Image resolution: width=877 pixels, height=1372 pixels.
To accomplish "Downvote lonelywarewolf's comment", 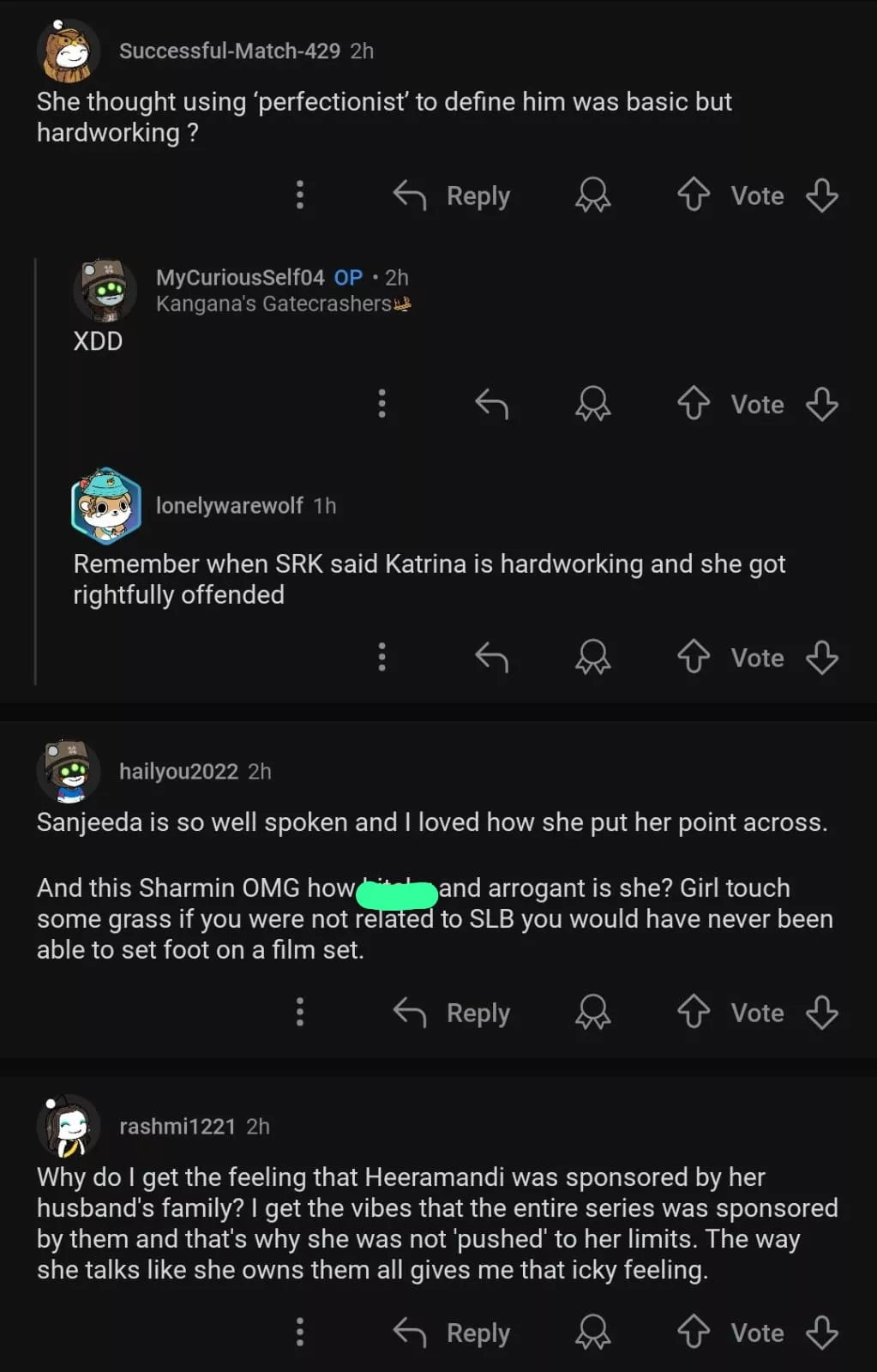I will coord(821,657).
